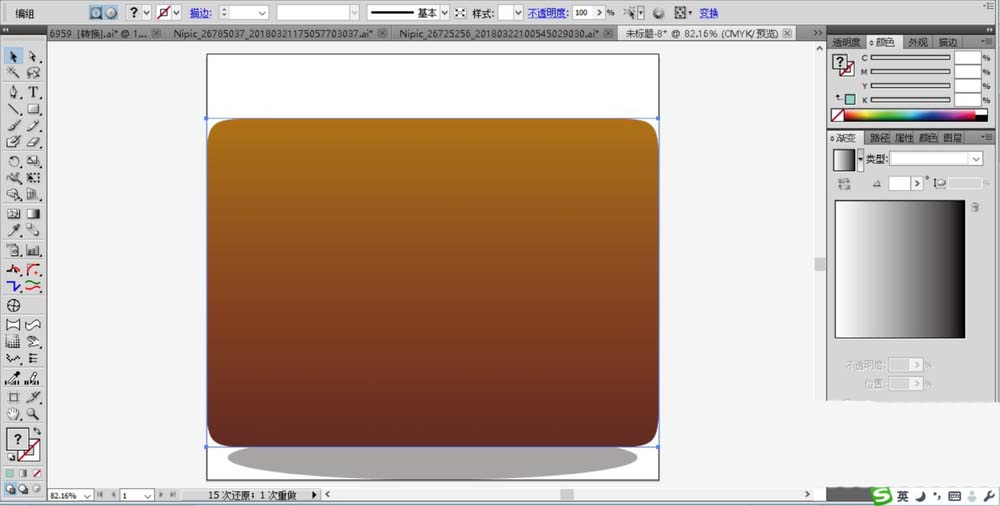Open the 样式 graphic style dropdown
The image size is (1000, 506).
(518, 13)
